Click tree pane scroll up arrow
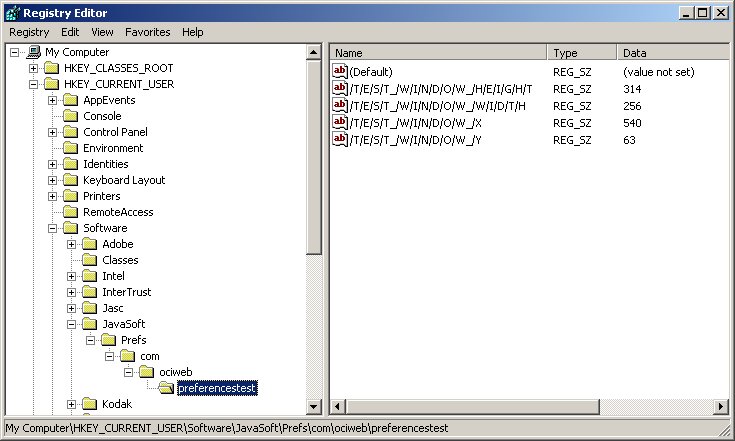Screen dimensions: 735x441 pyautogui.click(x=314, y=52)
